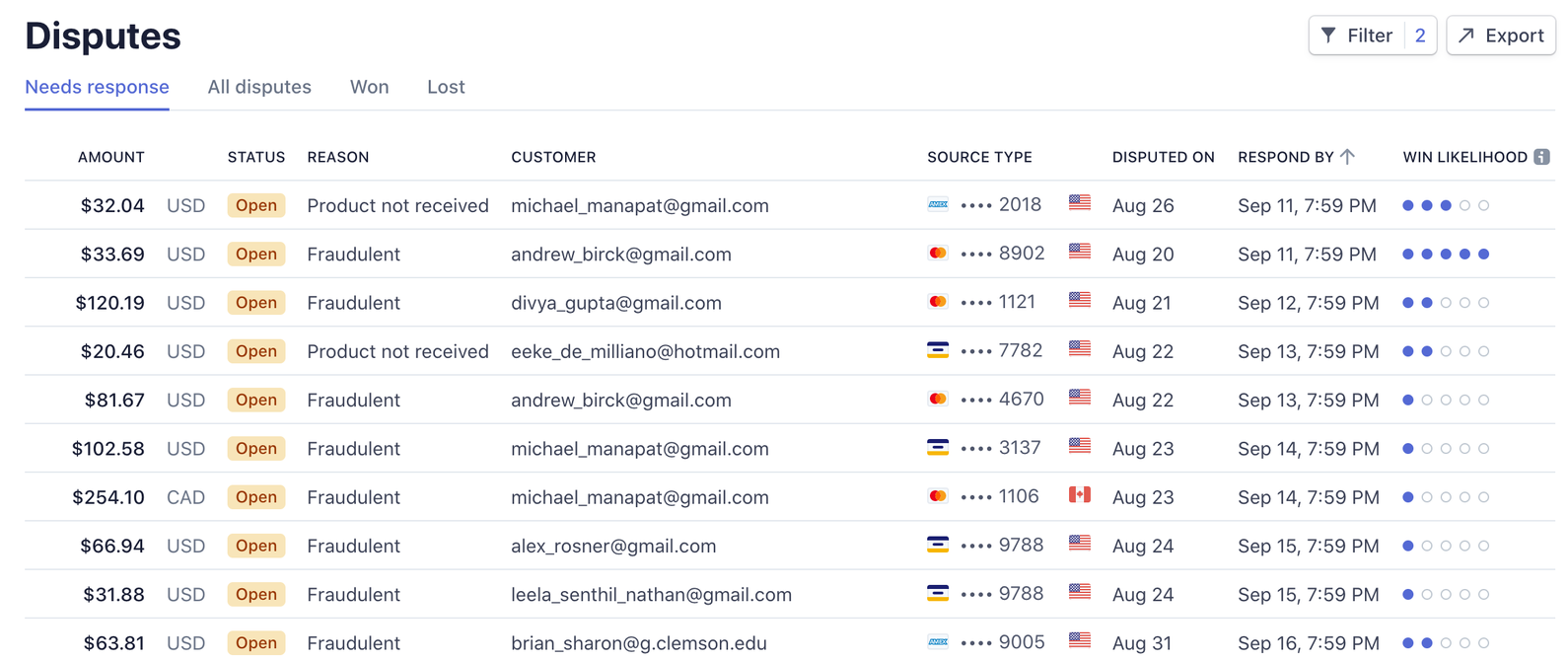This screenshot has height=661, width=1568.
Task: Click the Open status badge for $63.81
Action: click(x=256, y=643)
